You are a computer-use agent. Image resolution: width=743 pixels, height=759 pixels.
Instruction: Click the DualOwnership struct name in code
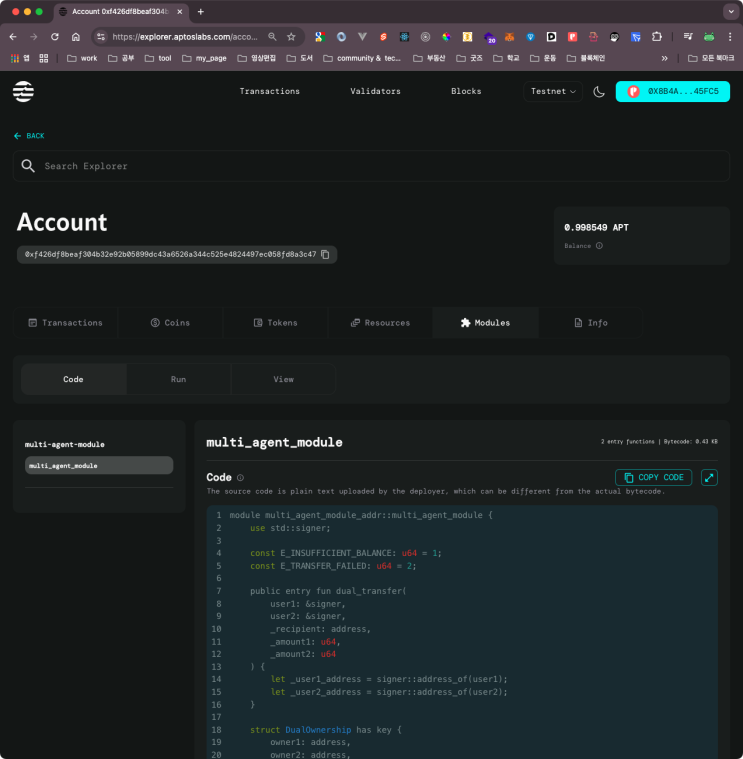[x=318, y=730]
